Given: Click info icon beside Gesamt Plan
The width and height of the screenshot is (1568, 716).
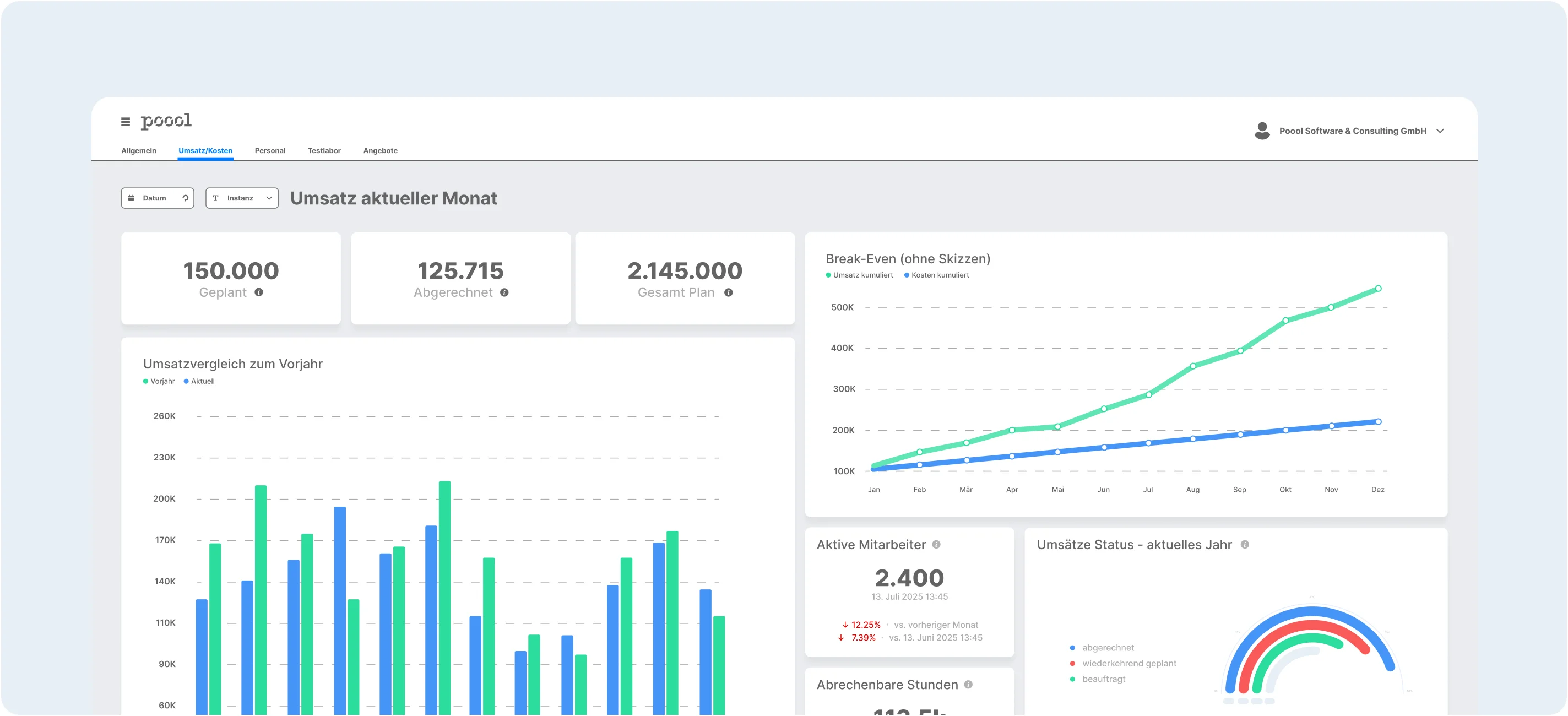Looking at the screenshot, I should (728, 292).
